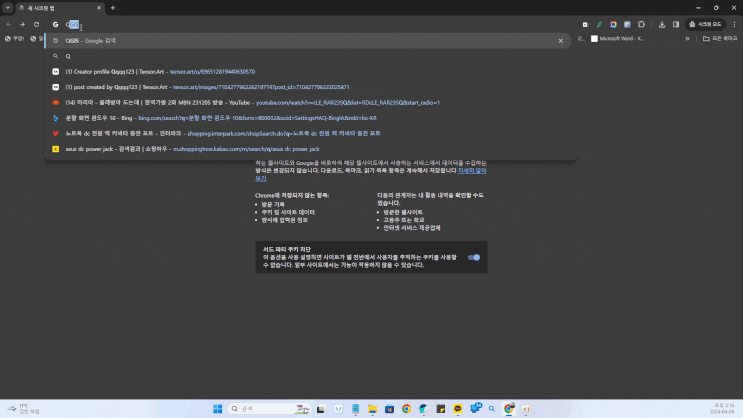
Task: Click the first white-square extension icon in the toolbar
Action: [x=585, y=24]
